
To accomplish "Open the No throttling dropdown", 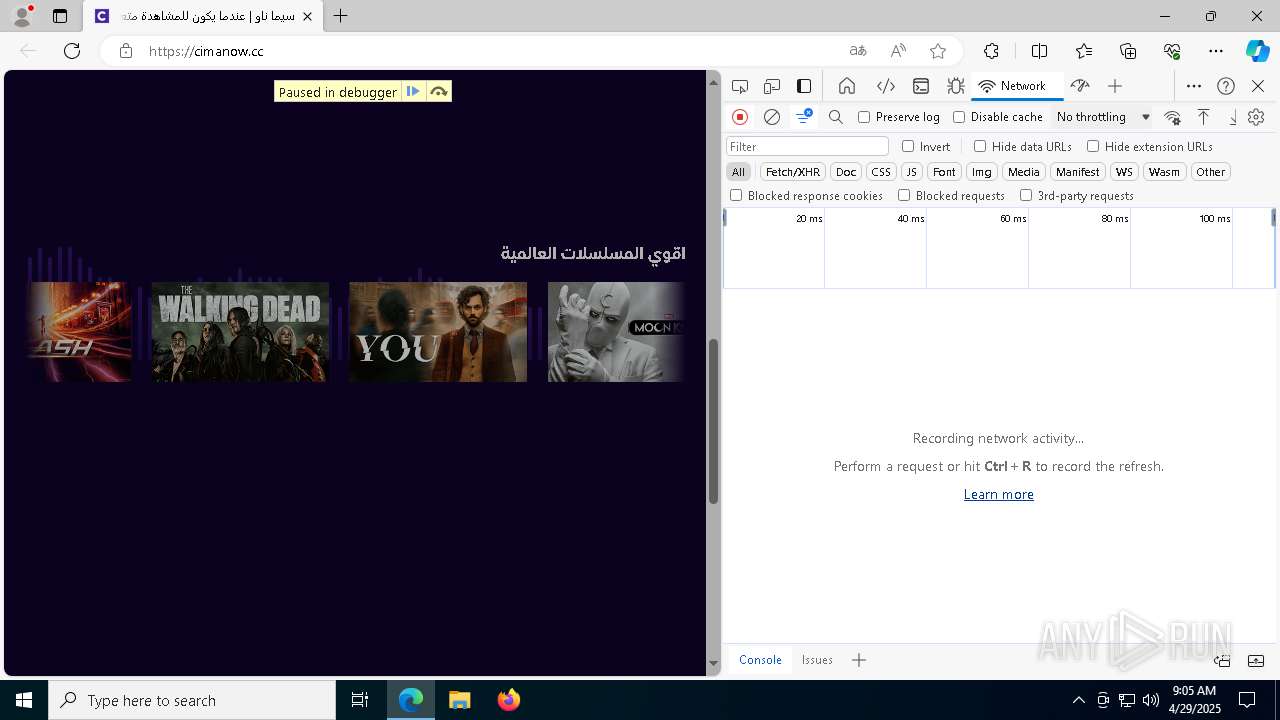I will coord(1103,117).
